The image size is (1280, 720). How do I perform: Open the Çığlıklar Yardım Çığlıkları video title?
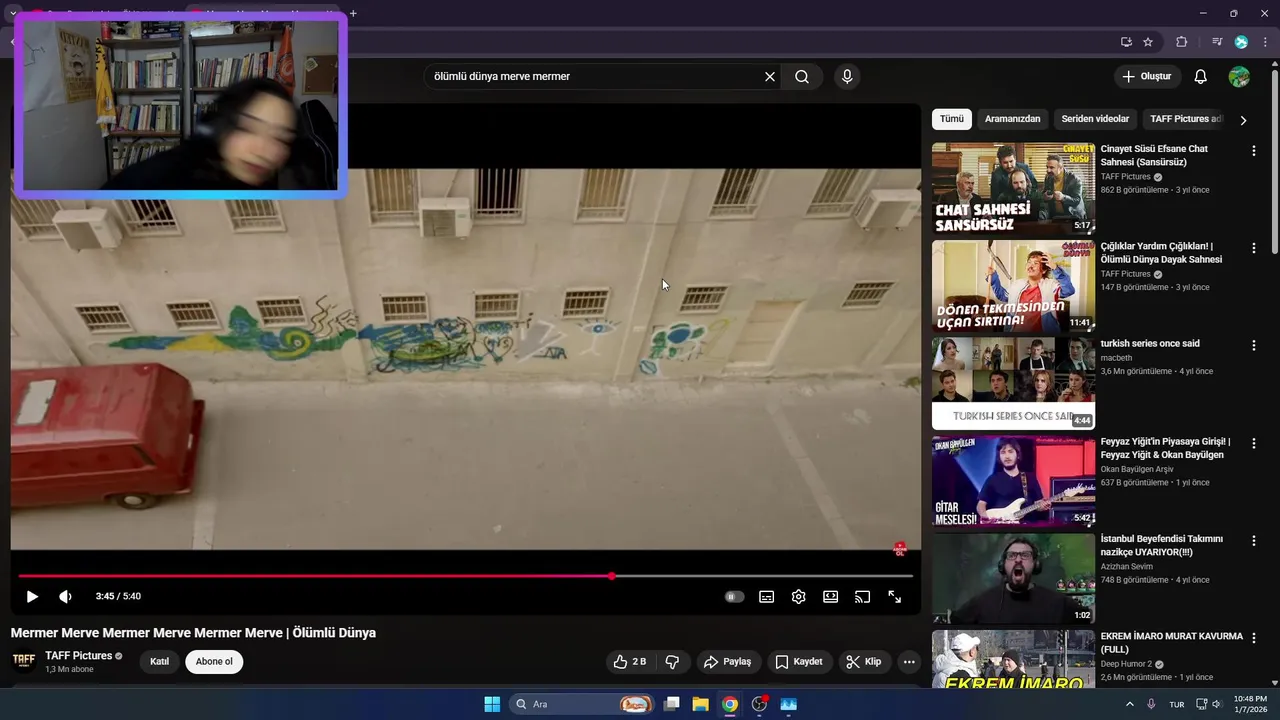[1161, 253]
